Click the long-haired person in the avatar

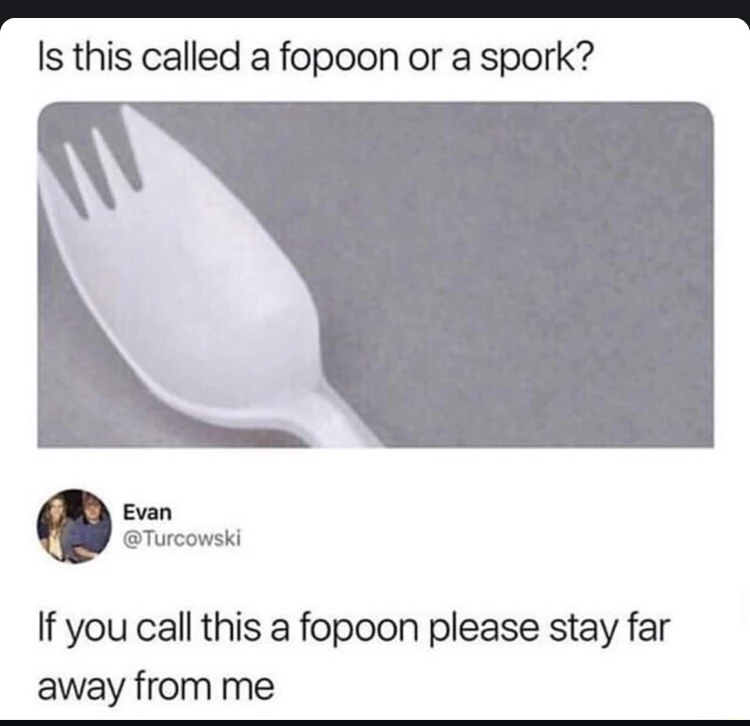coord(55,526)
